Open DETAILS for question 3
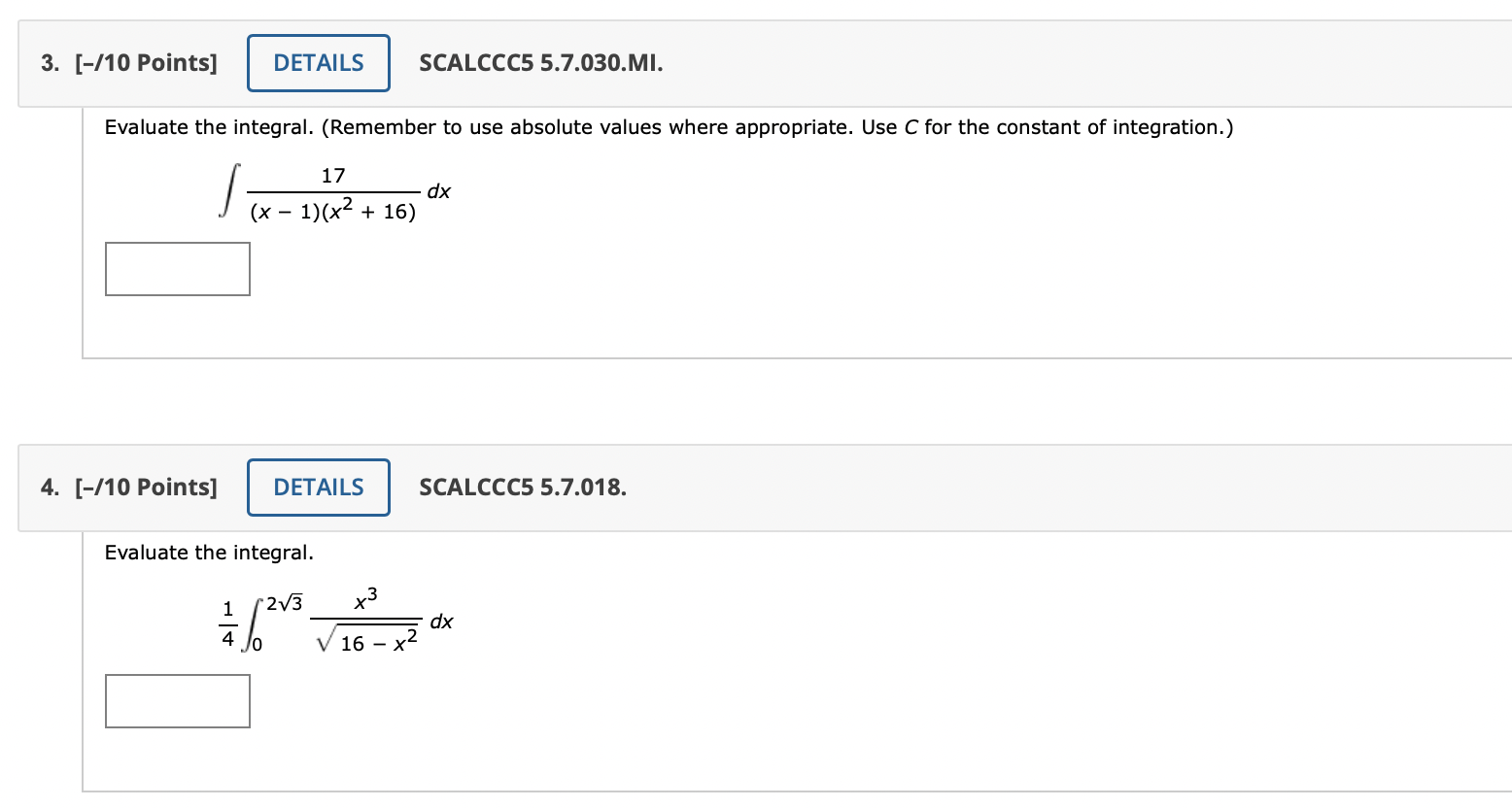The image size is (1512, 808). click(x=318, y=62)
